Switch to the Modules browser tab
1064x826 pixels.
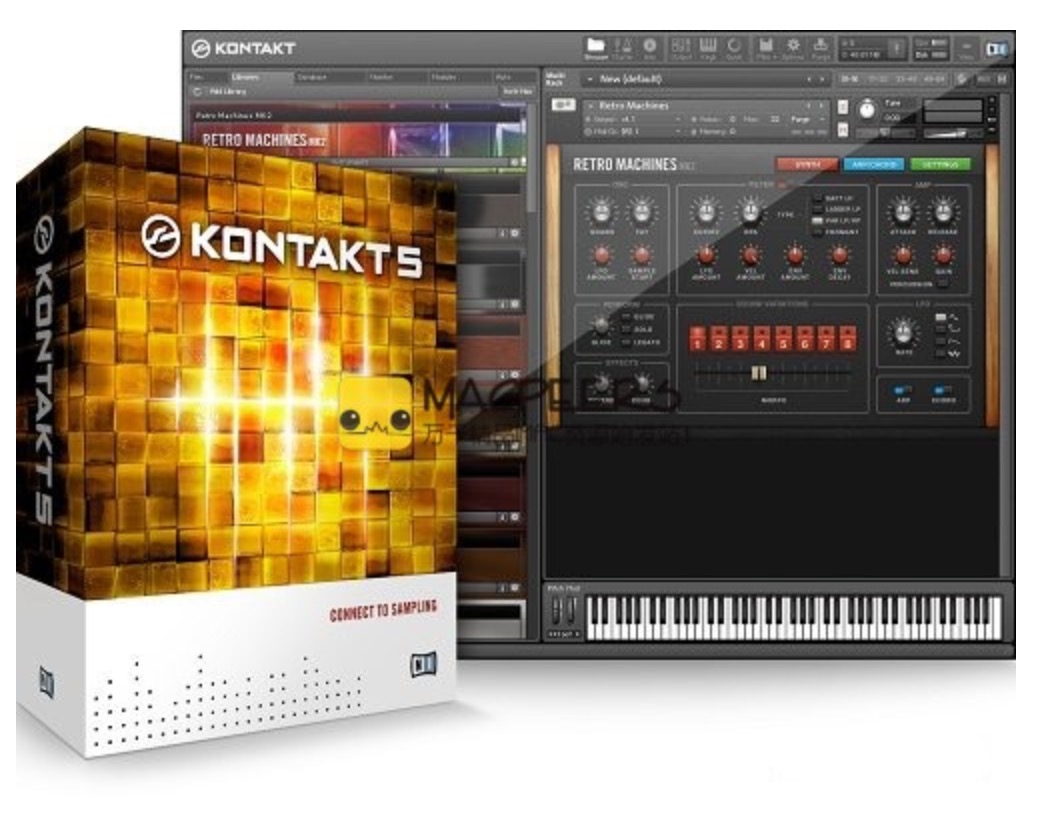click(459, 77)
